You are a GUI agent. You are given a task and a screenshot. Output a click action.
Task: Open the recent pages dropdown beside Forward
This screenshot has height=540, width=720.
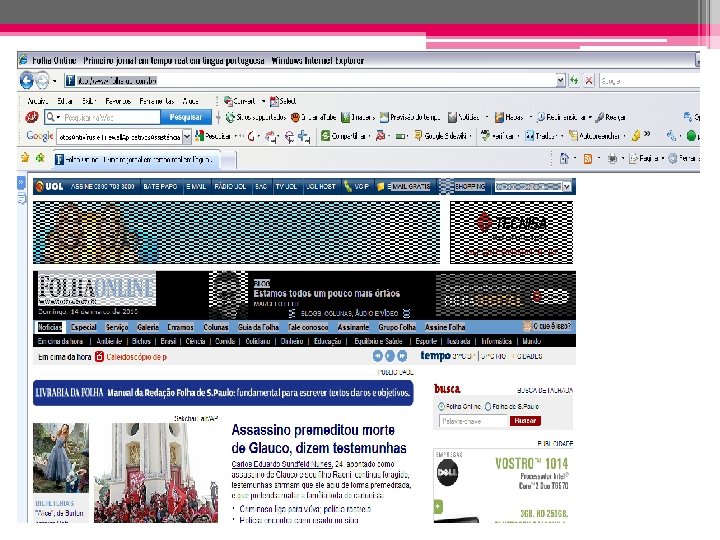pyautogui.click(x=55, y=81)
